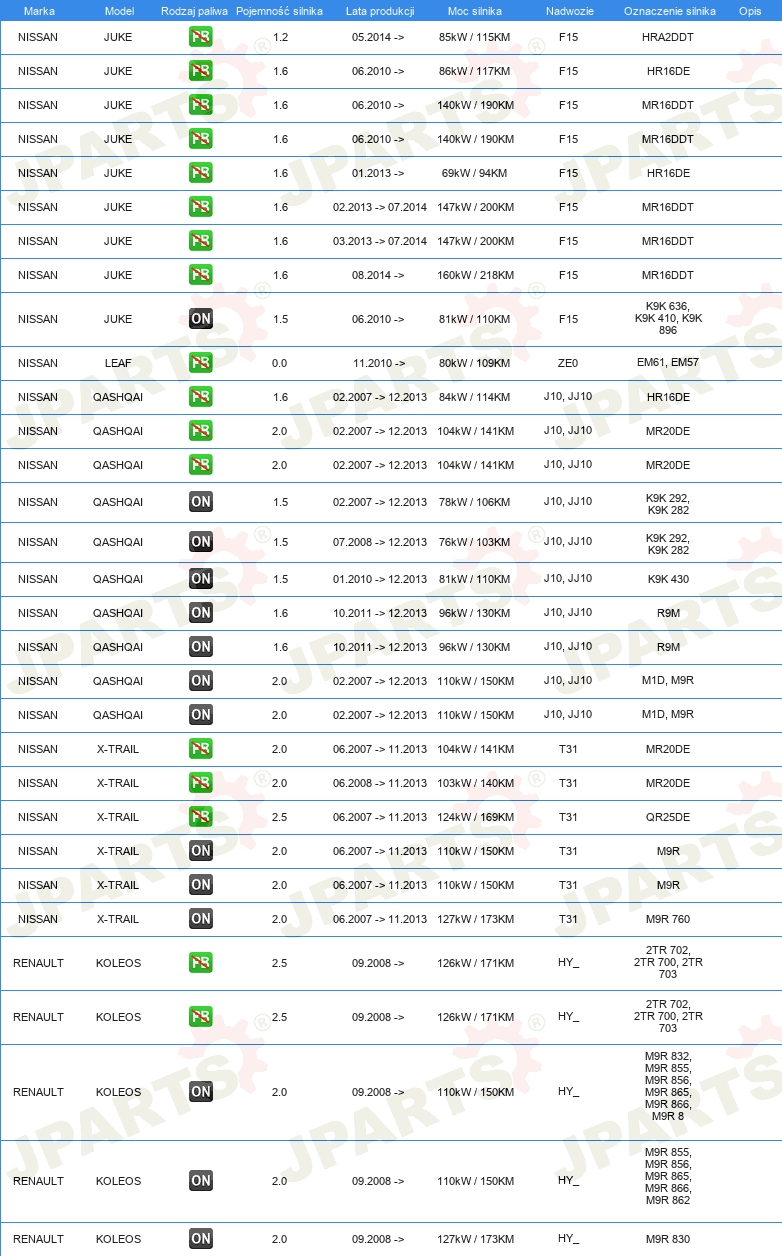Screen dimensions: 782x1256
Task: Select the 86kW / 117KM power cell
Action: (x=476, y=71)
